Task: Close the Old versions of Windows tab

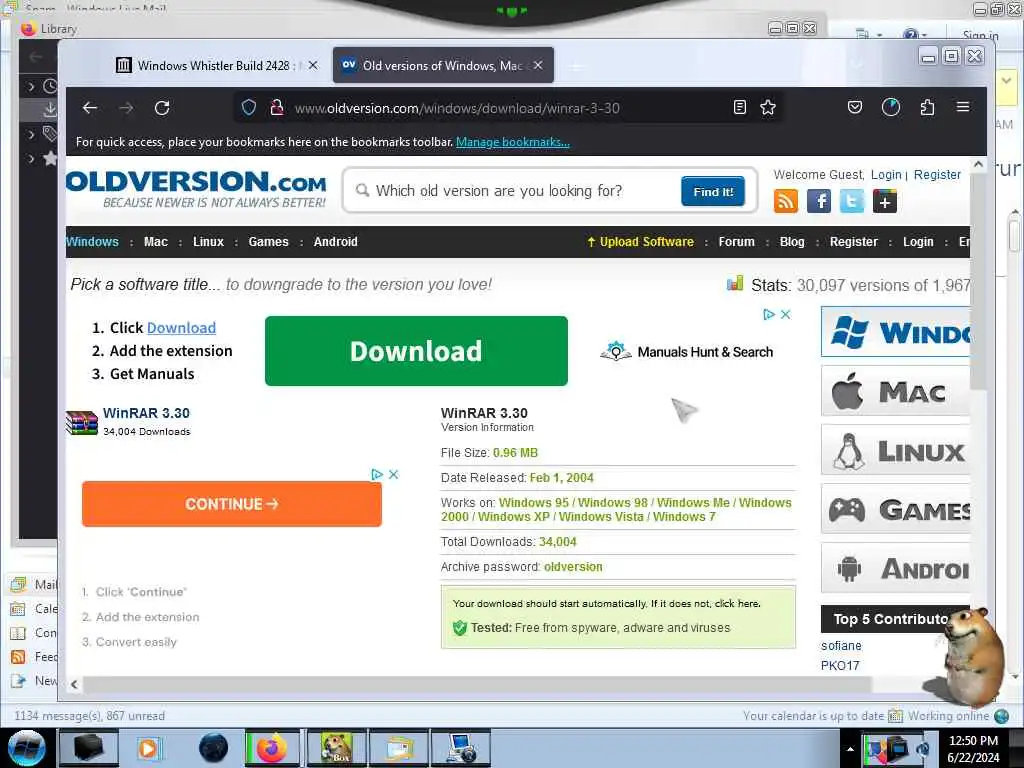Action: tap(537, 65)
